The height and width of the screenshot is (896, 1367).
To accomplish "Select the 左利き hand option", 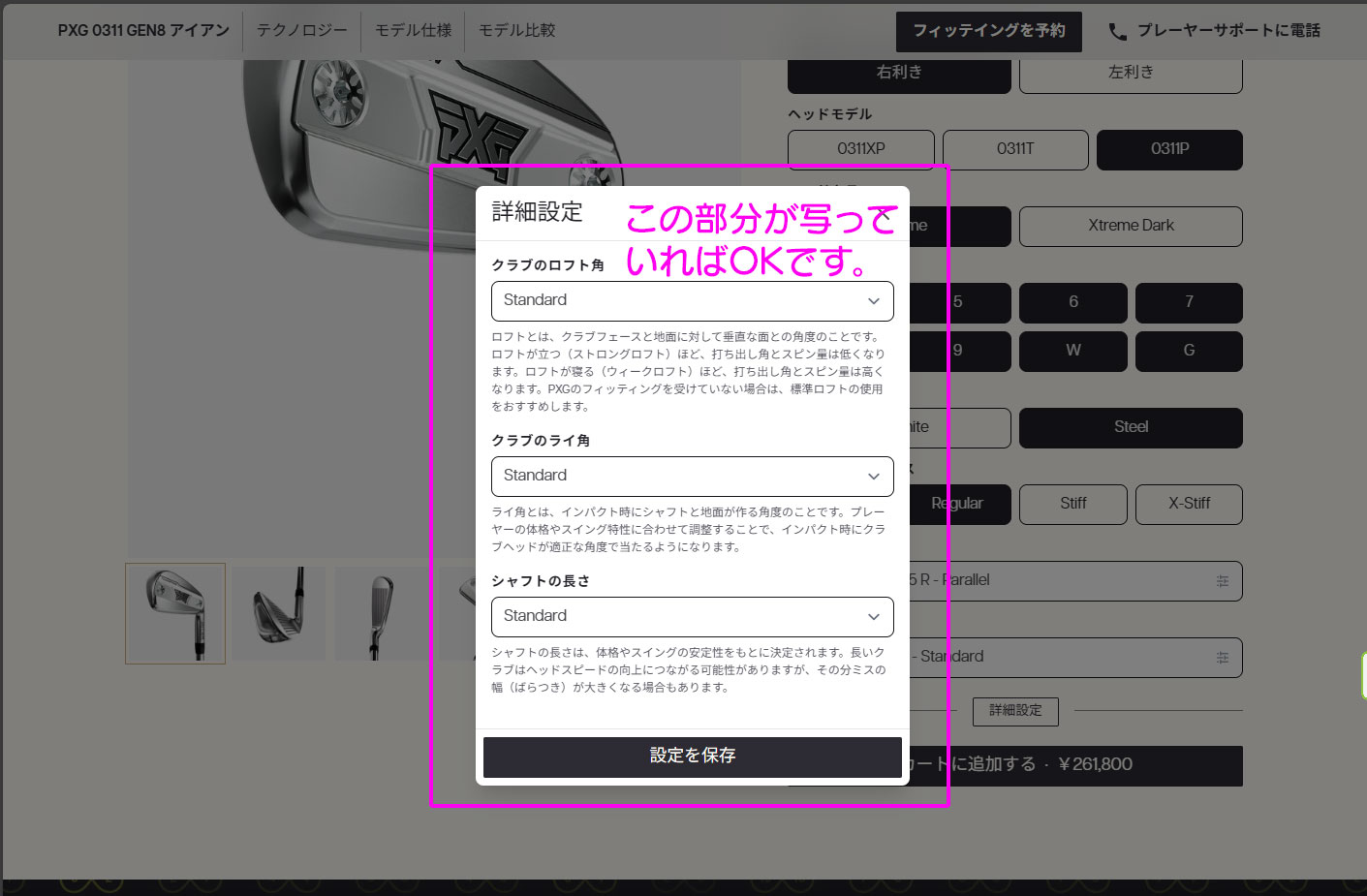I will [1130, 74].
